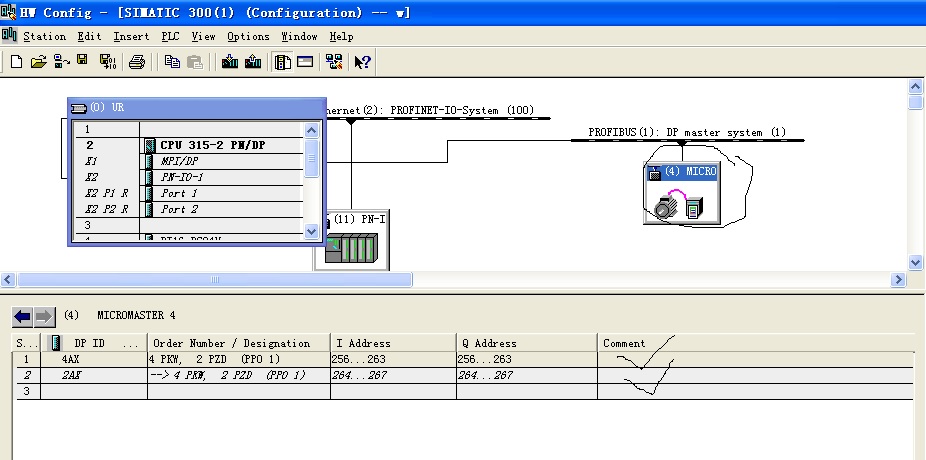926x460 pixels.
Task: Toggle the hardware Catalog icon
Action: 283,61
